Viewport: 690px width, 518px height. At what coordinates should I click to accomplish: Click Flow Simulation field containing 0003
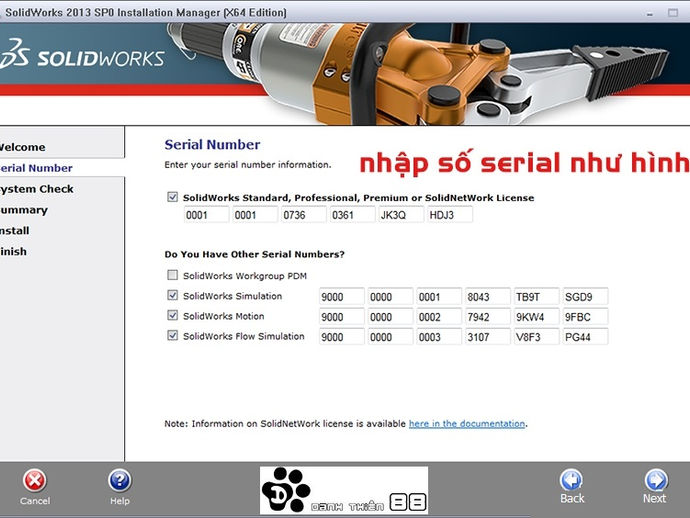pos(439,337)
